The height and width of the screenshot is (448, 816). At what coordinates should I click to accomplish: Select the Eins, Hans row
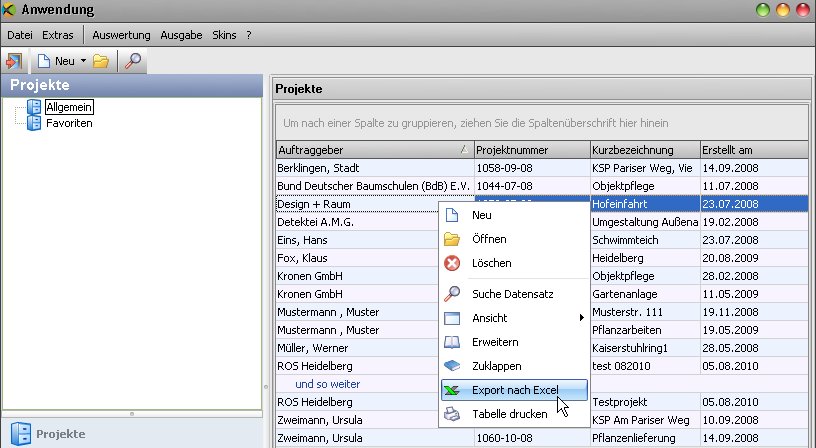coord(542,240)
